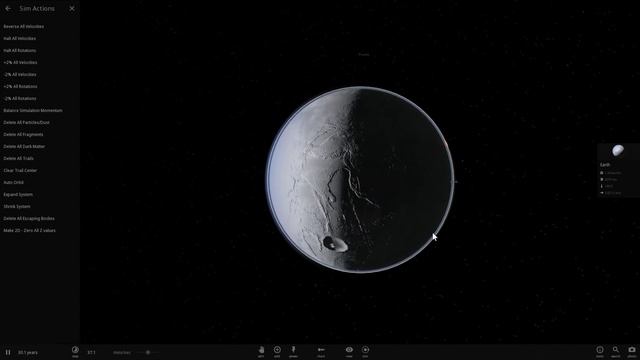Apply -2% All Rotations
The width and height of the screenshot is (640, 360).
coord(20,98)
